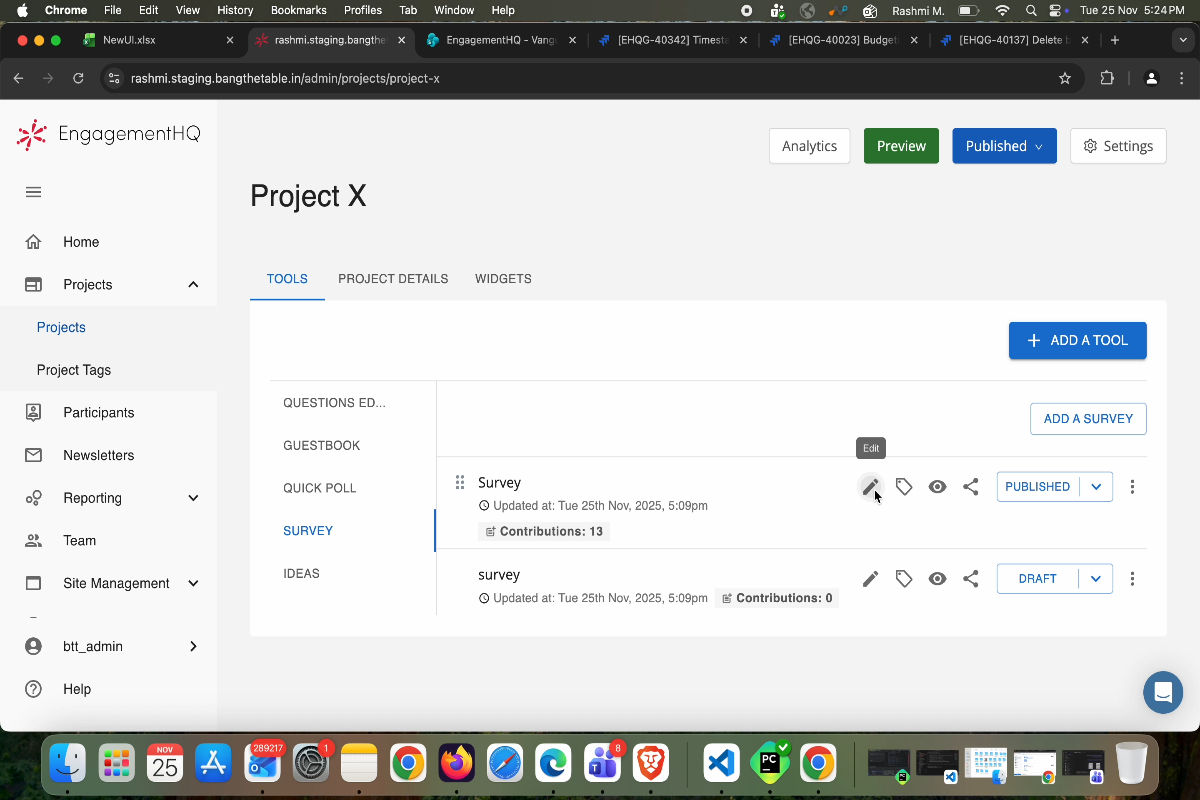Switch to EngagementHQ - Vang tab
Screen dimensions: 1200x800
point(502,40)
